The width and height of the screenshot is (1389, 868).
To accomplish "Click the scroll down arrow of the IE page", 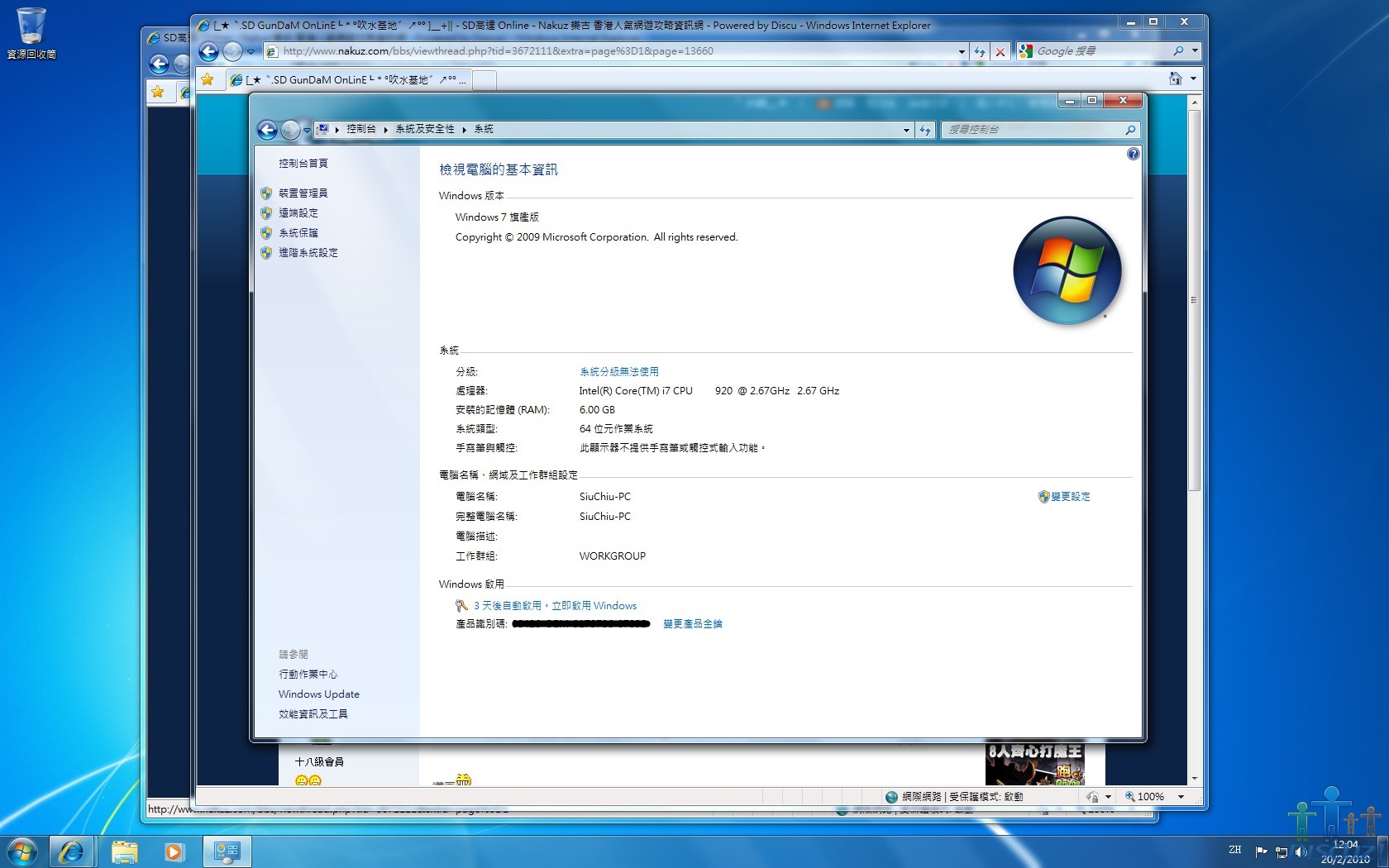I will click(1194, 779).
